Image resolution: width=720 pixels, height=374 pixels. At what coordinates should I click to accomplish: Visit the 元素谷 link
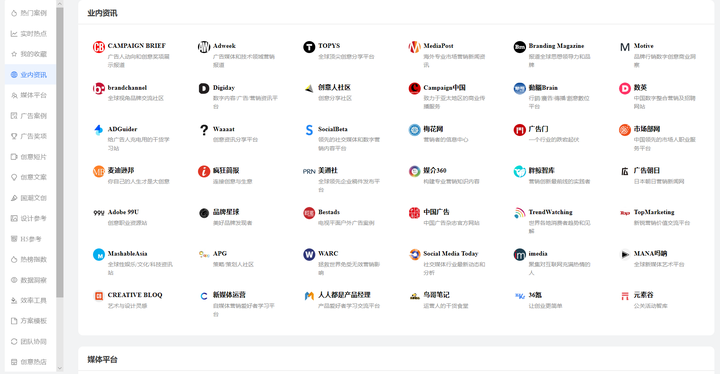point(643,295)
